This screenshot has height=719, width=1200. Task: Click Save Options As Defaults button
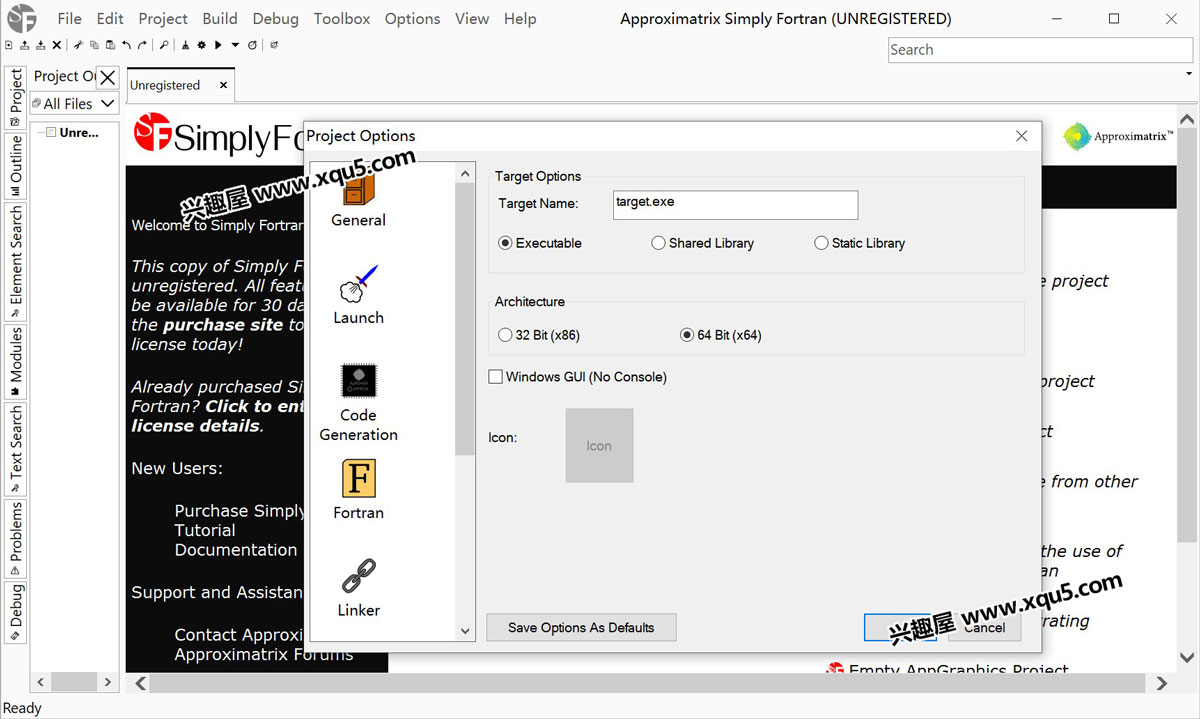pyautogui.click(x=581, y=627)
